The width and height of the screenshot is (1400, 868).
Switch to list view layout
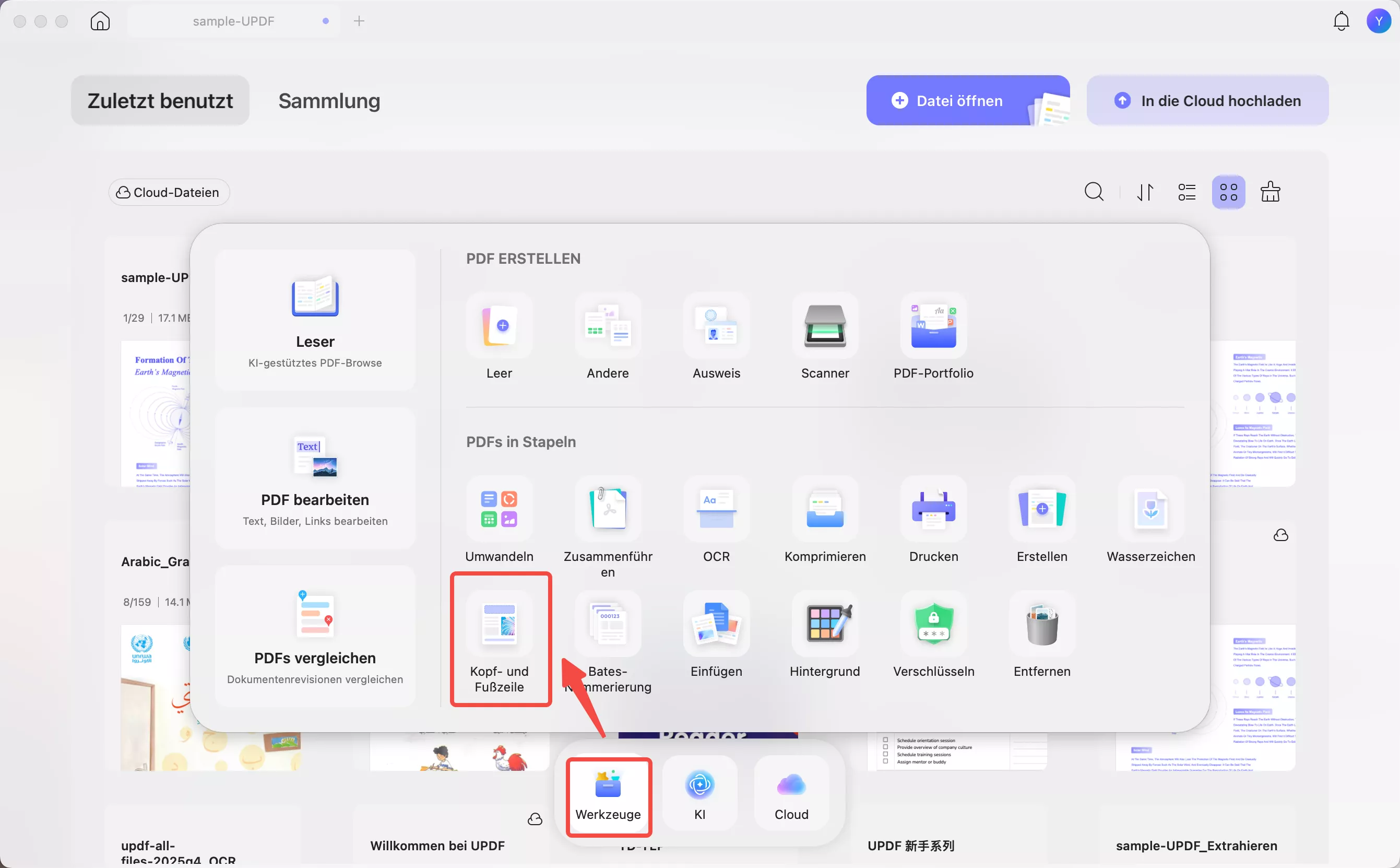[x=1187, y=192]
